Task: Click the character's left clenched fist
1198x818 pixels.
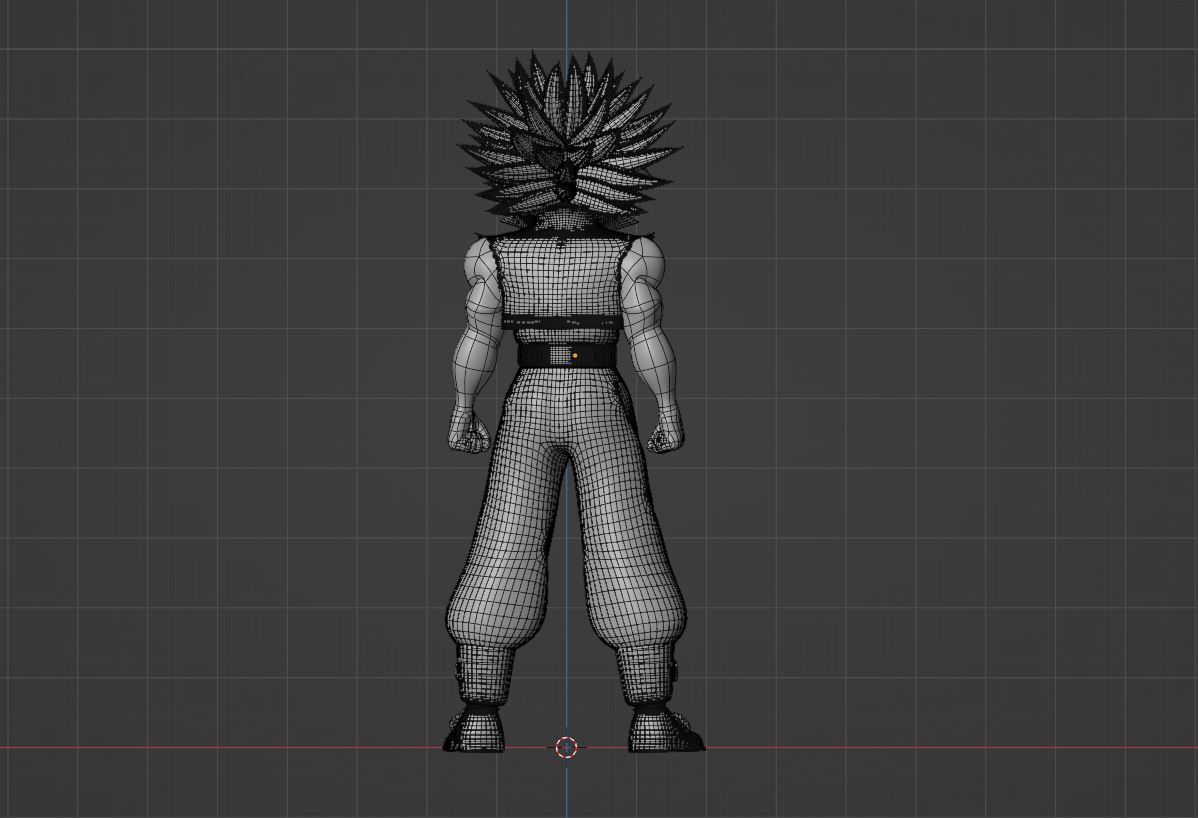Action: [468, 432]
